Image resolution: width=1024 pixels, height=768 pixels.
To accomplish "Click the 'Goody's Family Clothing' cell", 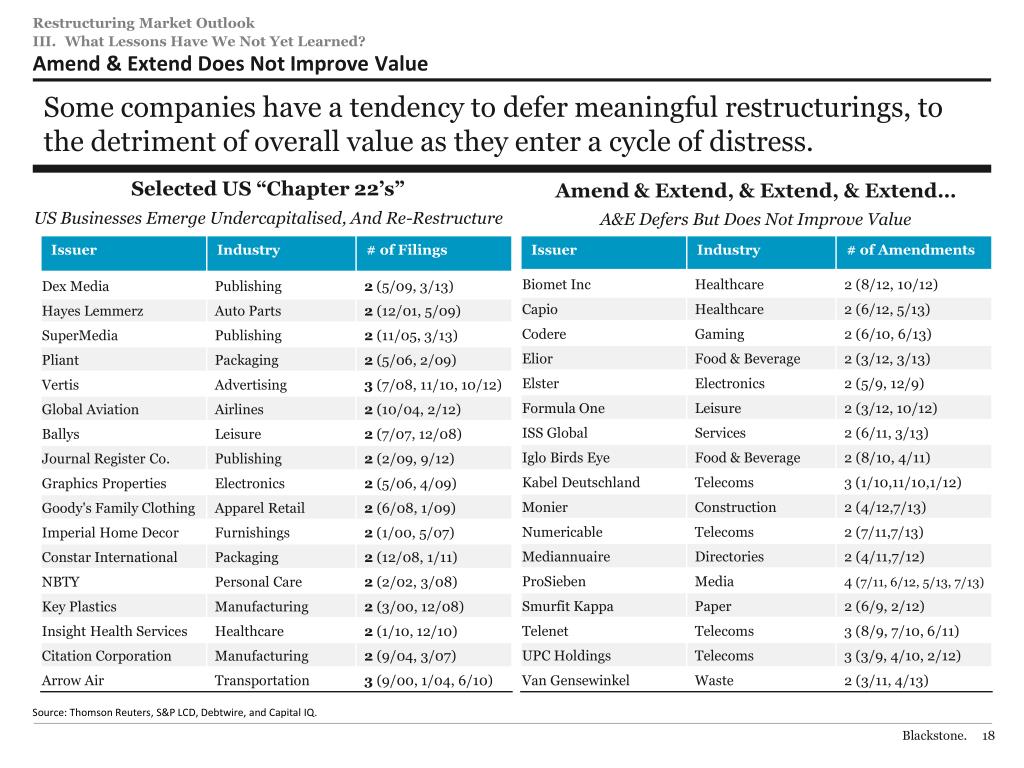I will [118, 508].
